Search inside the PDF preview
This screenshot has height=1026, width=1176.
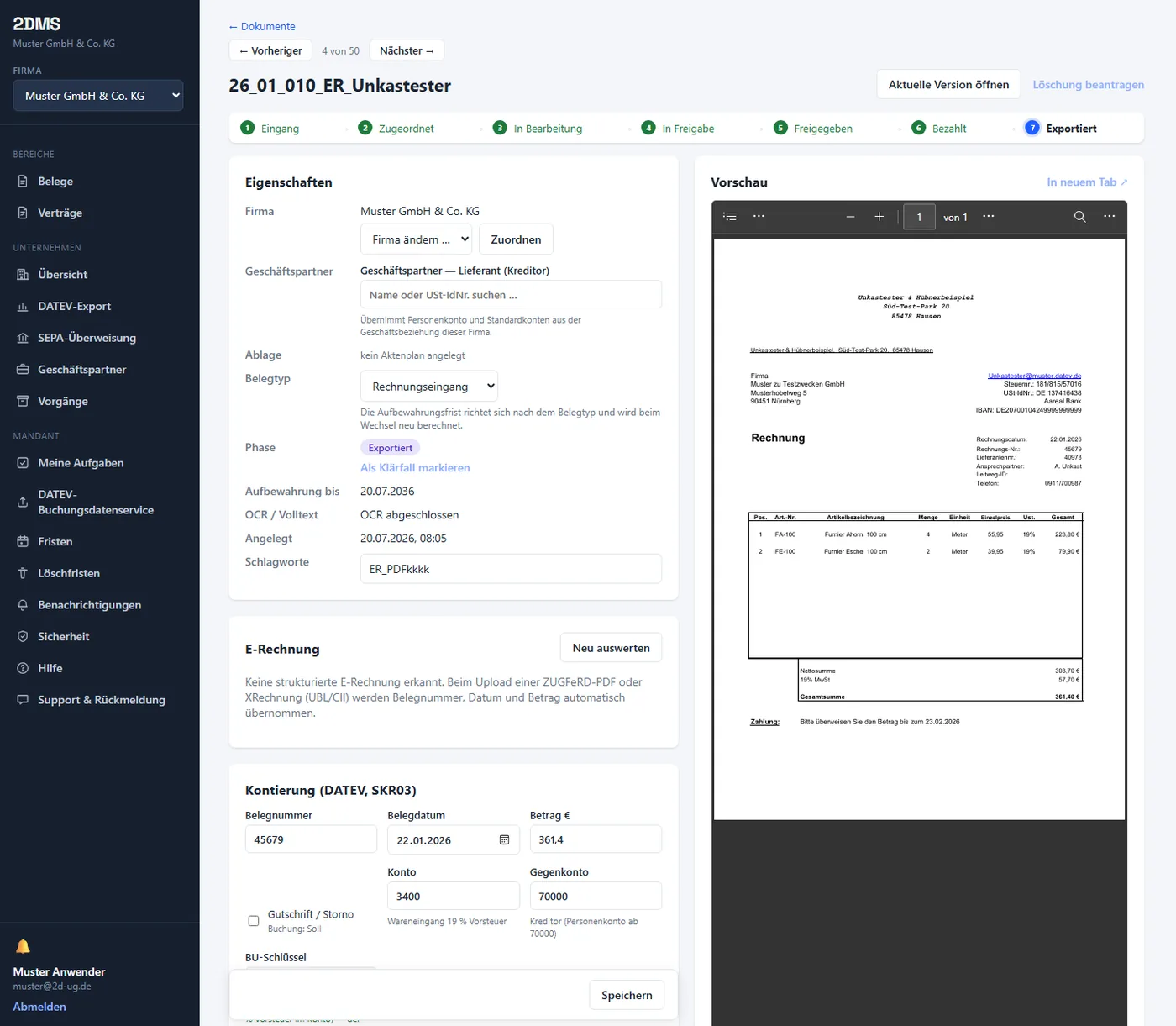pos(1080,217)
